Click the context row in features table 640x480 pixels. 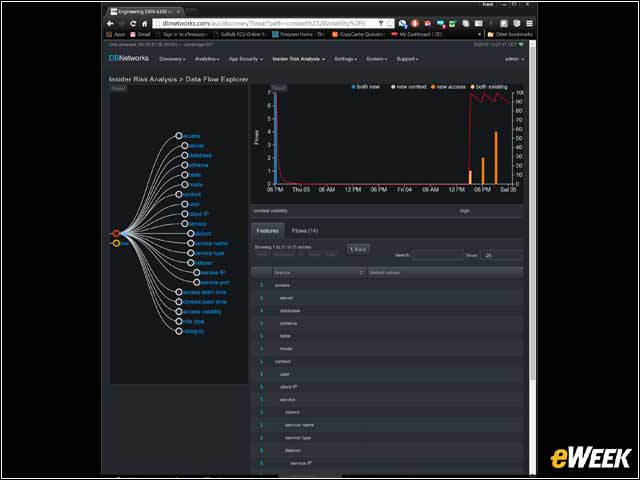[387, 362]
